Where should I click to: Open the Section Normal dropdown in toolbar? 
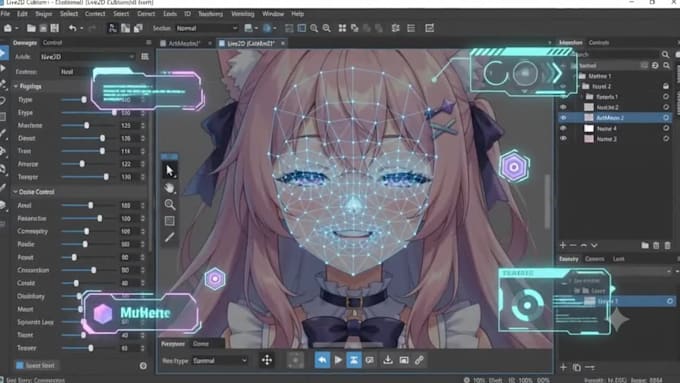207,28
